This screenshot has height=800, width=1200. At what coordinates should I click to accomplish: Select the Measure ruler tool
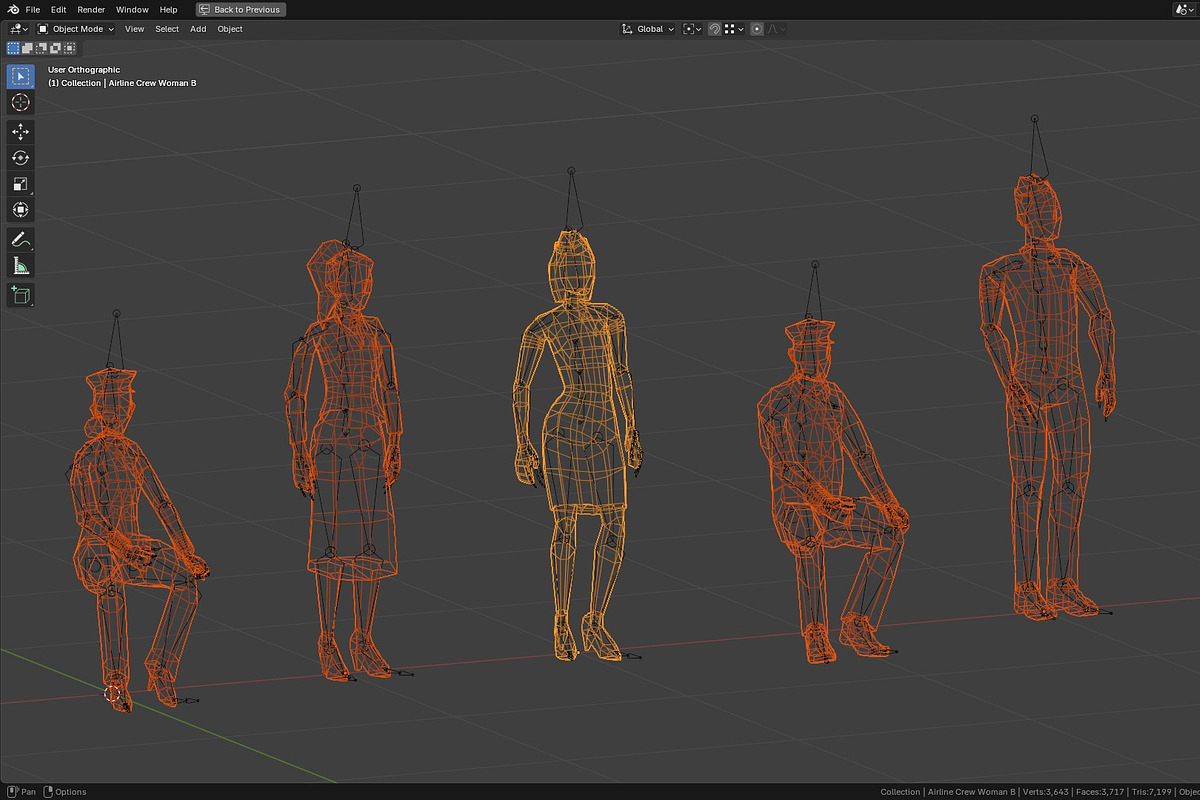pyautogui.click(x=21, y=265)
